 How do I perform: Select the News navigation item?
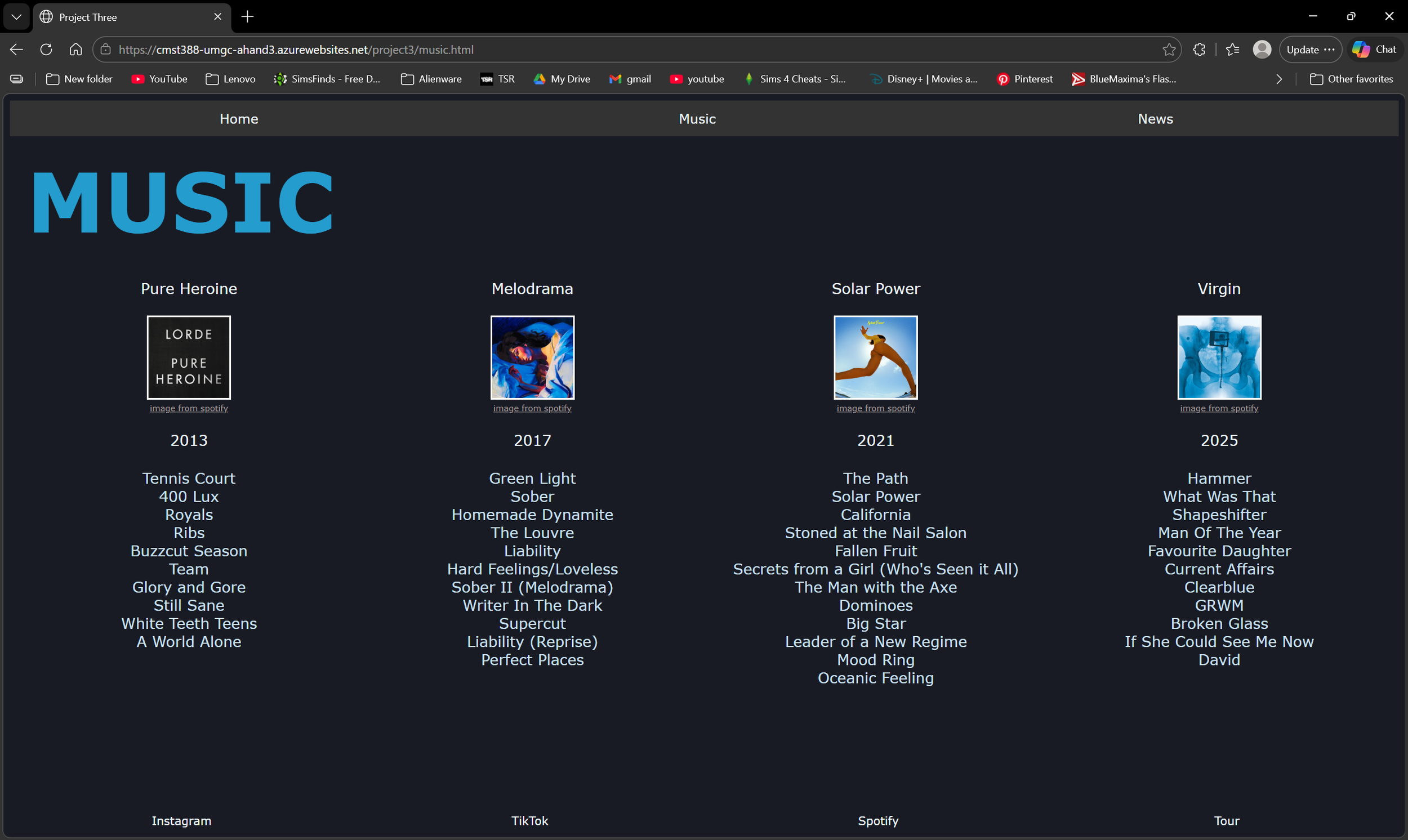pos(1155,118)
